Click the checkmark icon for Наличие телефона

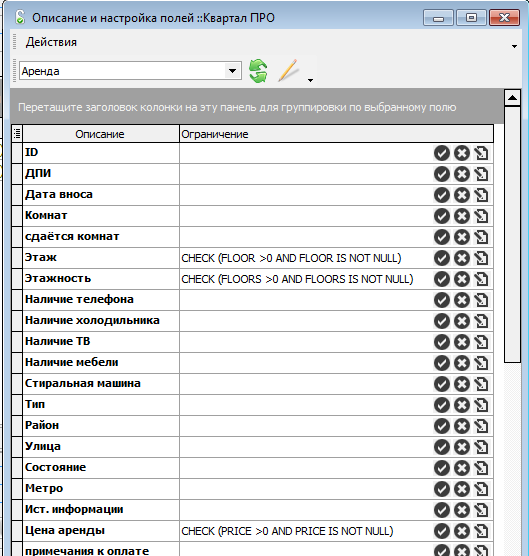[442, 300]
